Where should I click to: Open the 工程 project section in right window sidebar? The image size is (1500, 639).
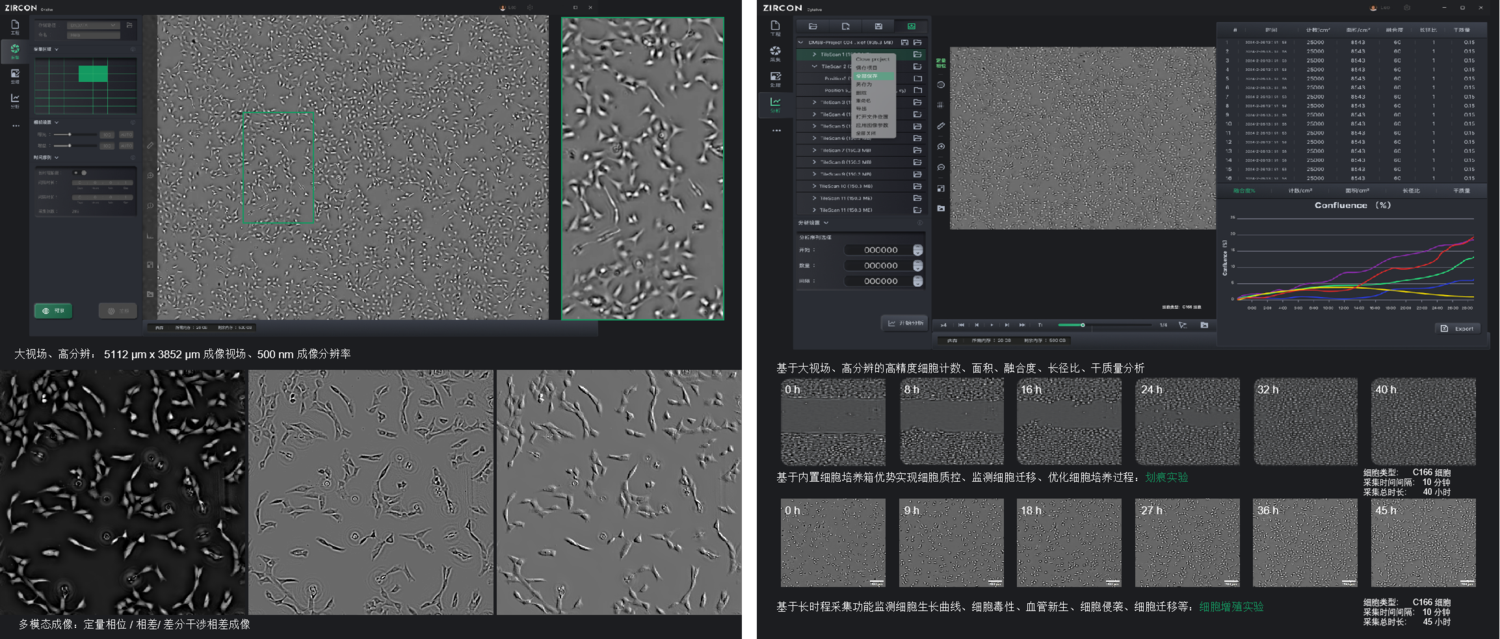775,27
